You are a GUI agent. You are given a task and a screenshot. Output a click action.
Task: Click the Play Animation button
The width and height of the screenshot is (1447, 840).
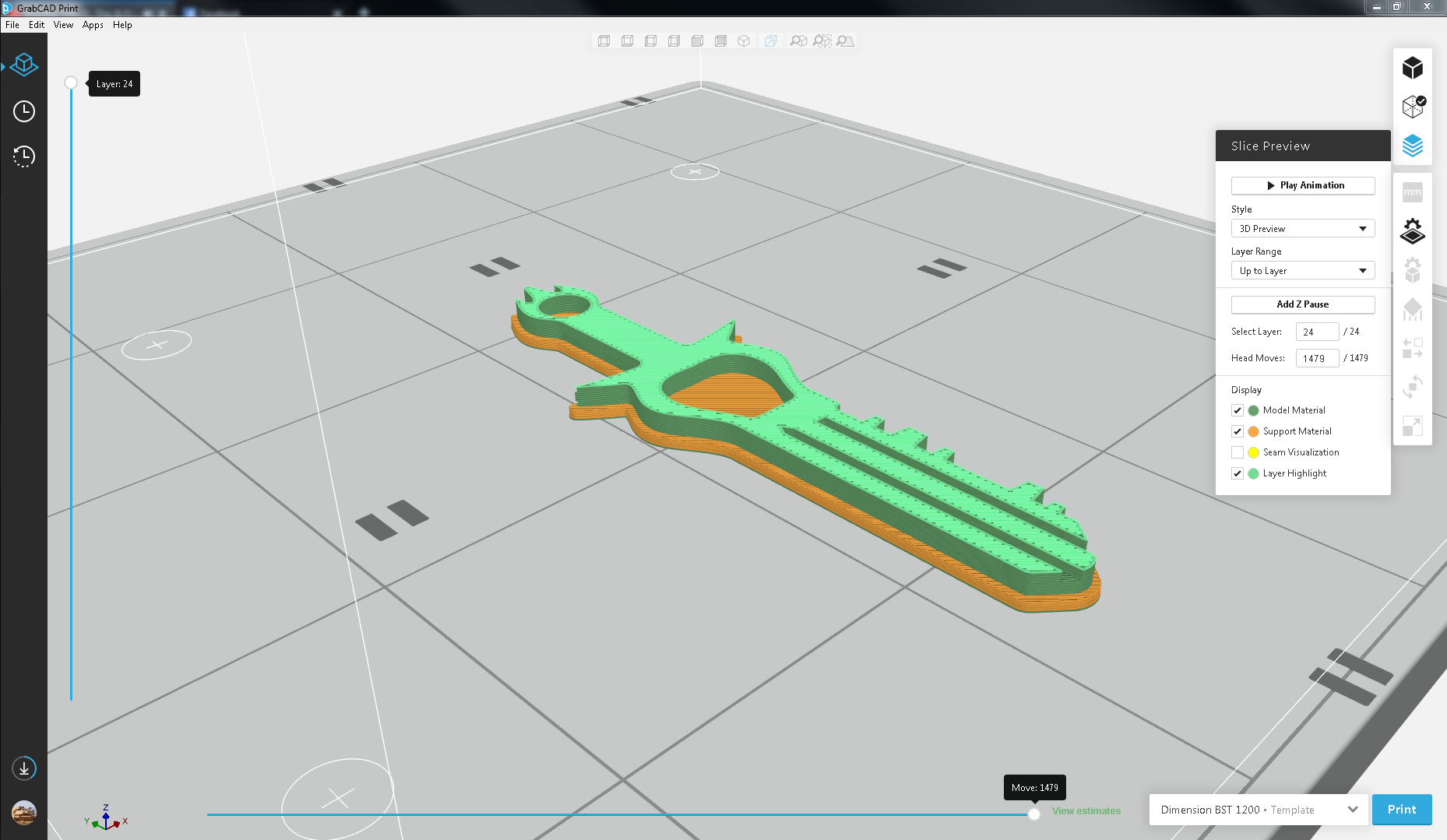(x=1303, y=185)
